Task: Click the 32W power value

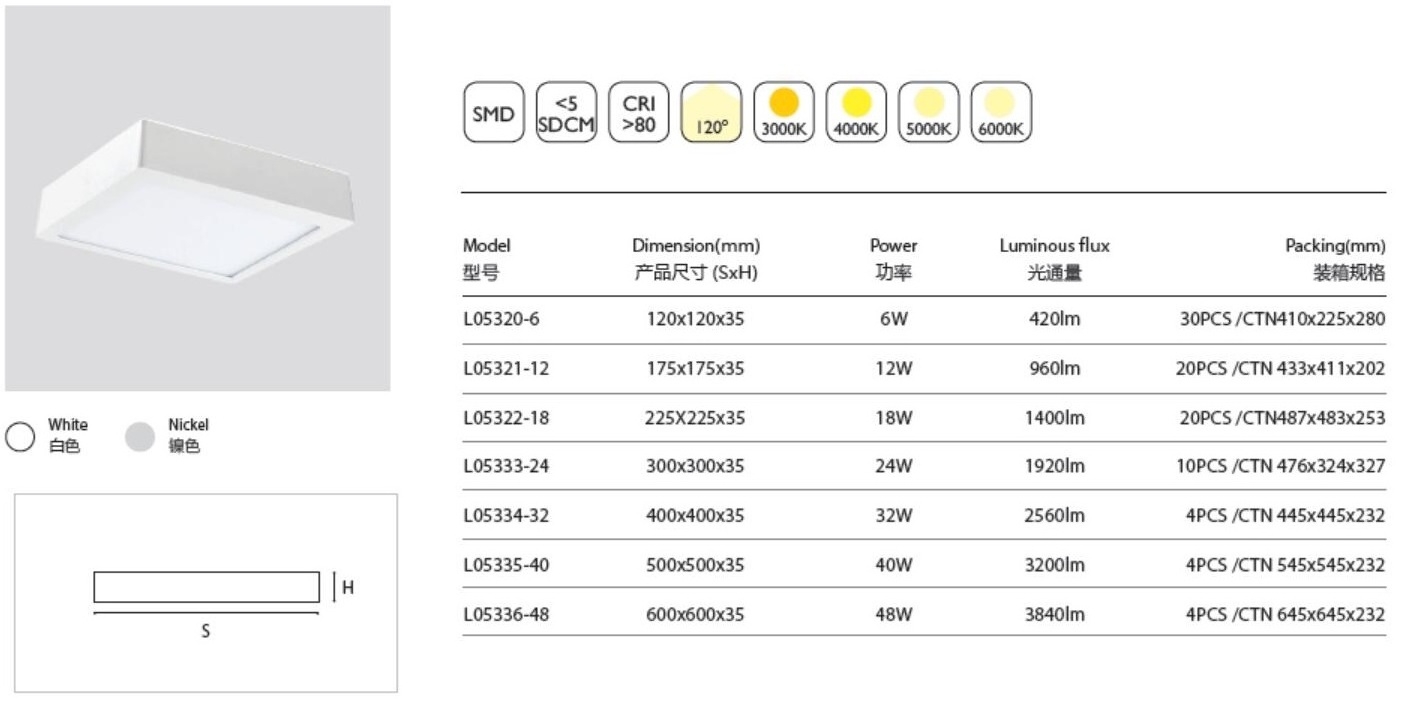Action: point(894,516)
